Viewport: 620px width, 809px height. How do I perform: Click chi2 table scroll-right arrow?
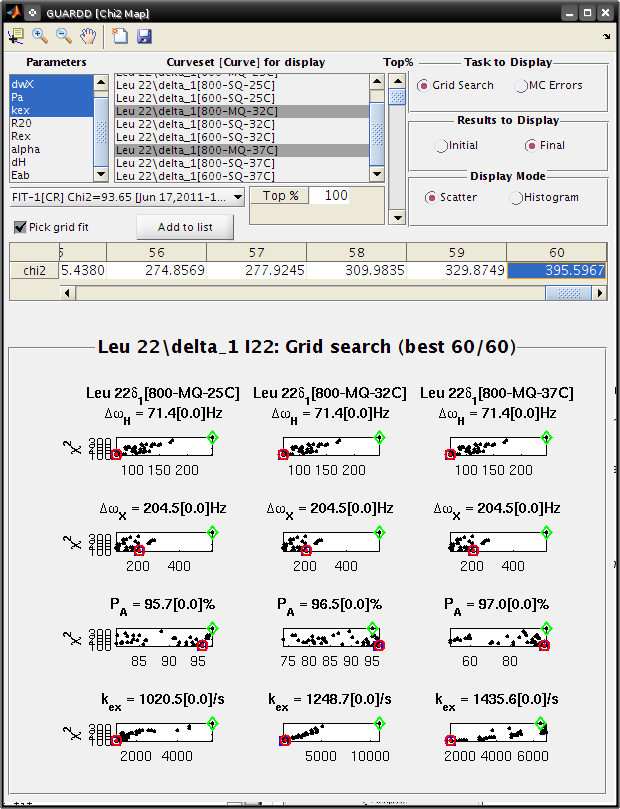pos(599,293)
